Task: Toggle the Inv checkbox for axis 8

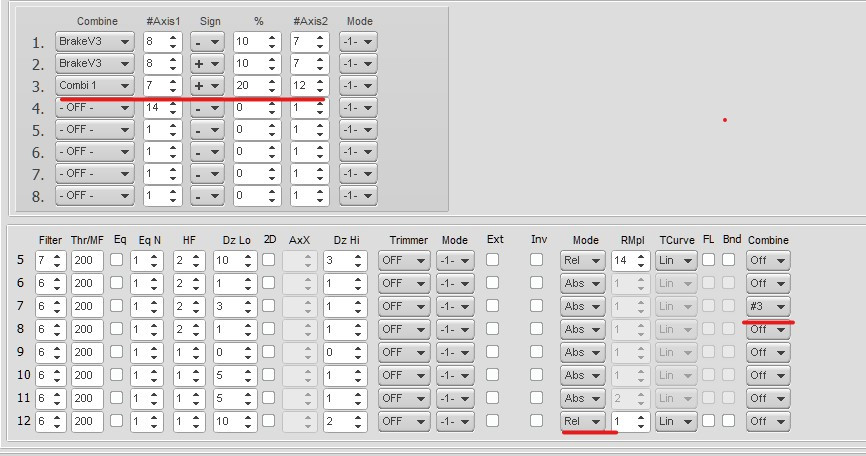Action: pyautogui.click(x=536, y=328)
